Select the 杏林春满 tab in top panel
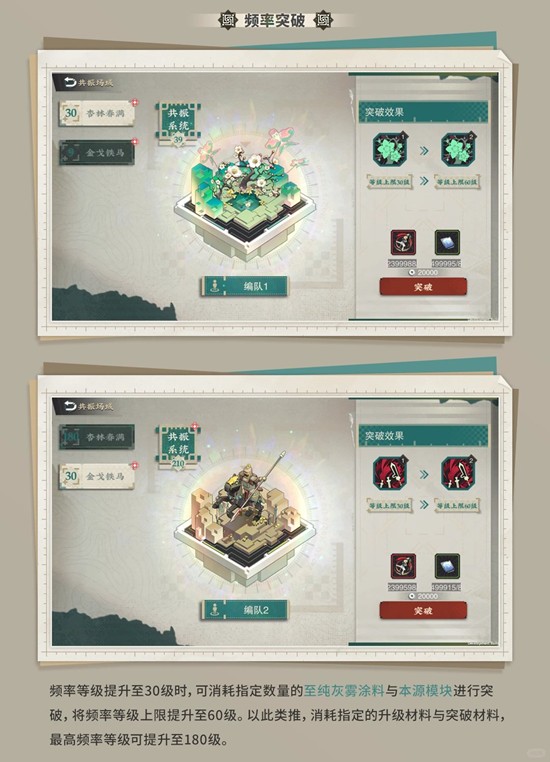The height and width of the screenshot is (762, 550). [97, 113]
